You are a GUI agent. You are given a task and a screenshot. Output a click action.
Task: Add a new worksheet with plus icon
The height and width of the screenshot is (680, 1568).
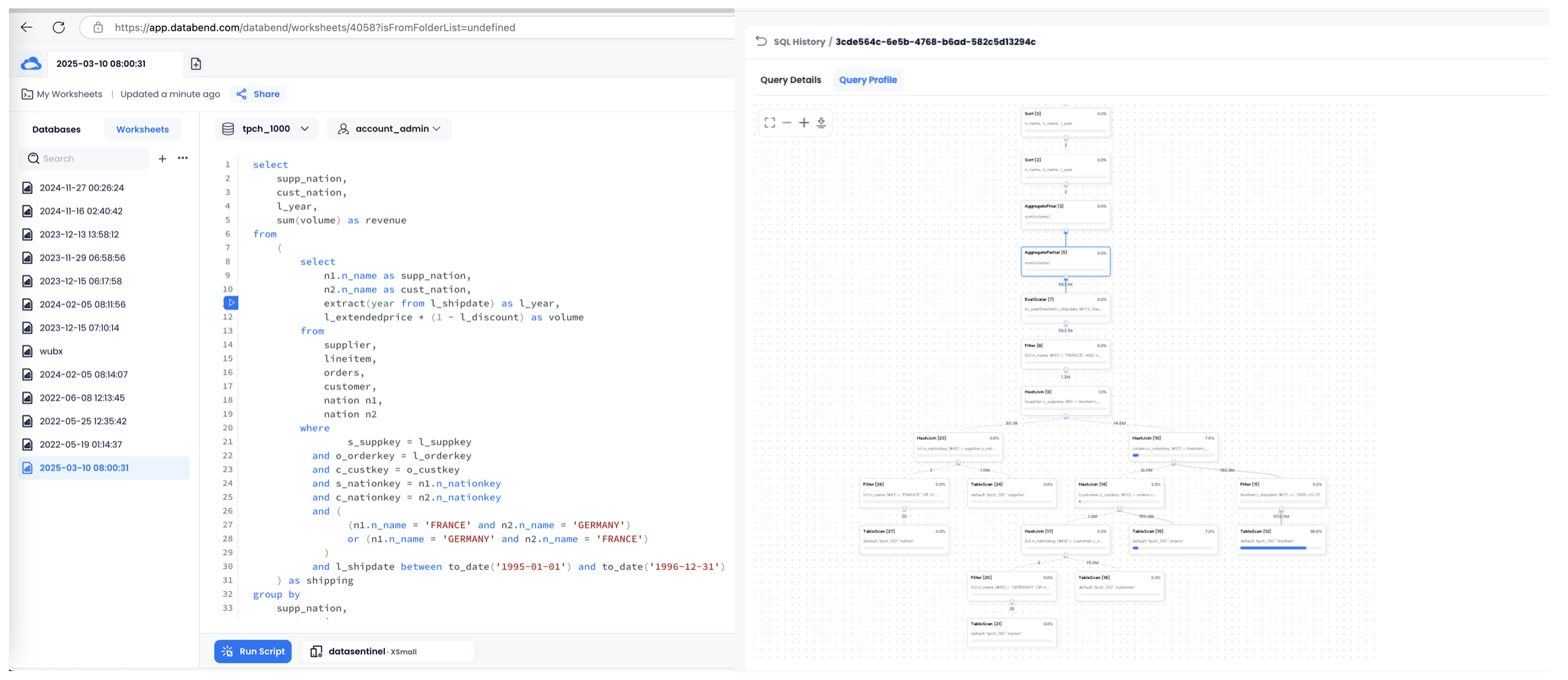pos(162,158)
